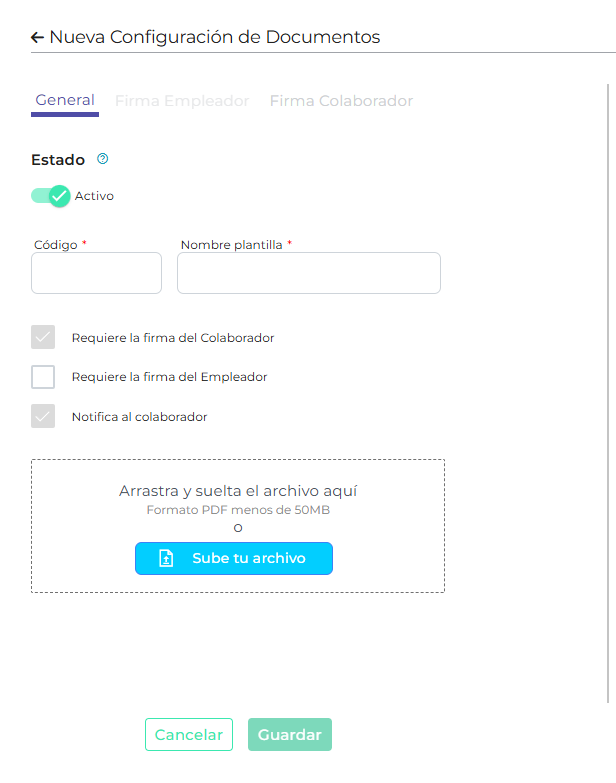Image resolution: width=616 pixels, height=783 pixels.
Task: Click the Cancelar button
Action: [189, 735]
